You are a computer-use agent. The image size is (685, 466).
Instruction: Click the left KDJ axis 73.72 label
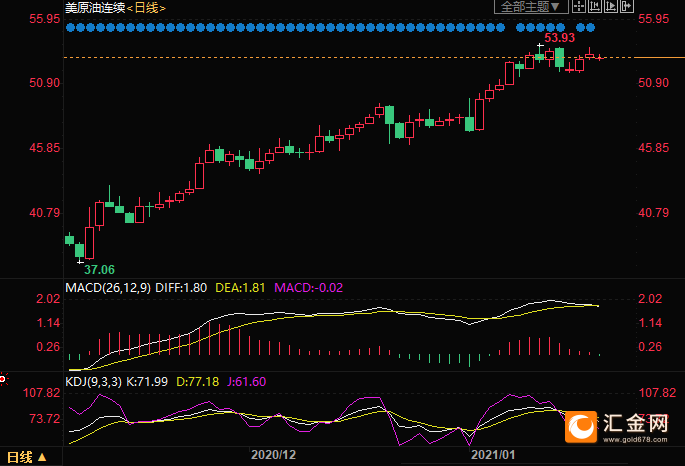click(45, 418)
